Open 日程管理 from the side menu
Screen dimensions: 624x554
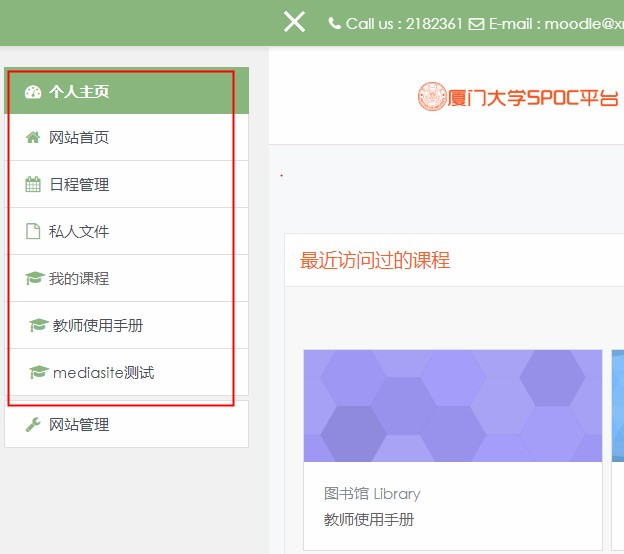pos(79,185)
